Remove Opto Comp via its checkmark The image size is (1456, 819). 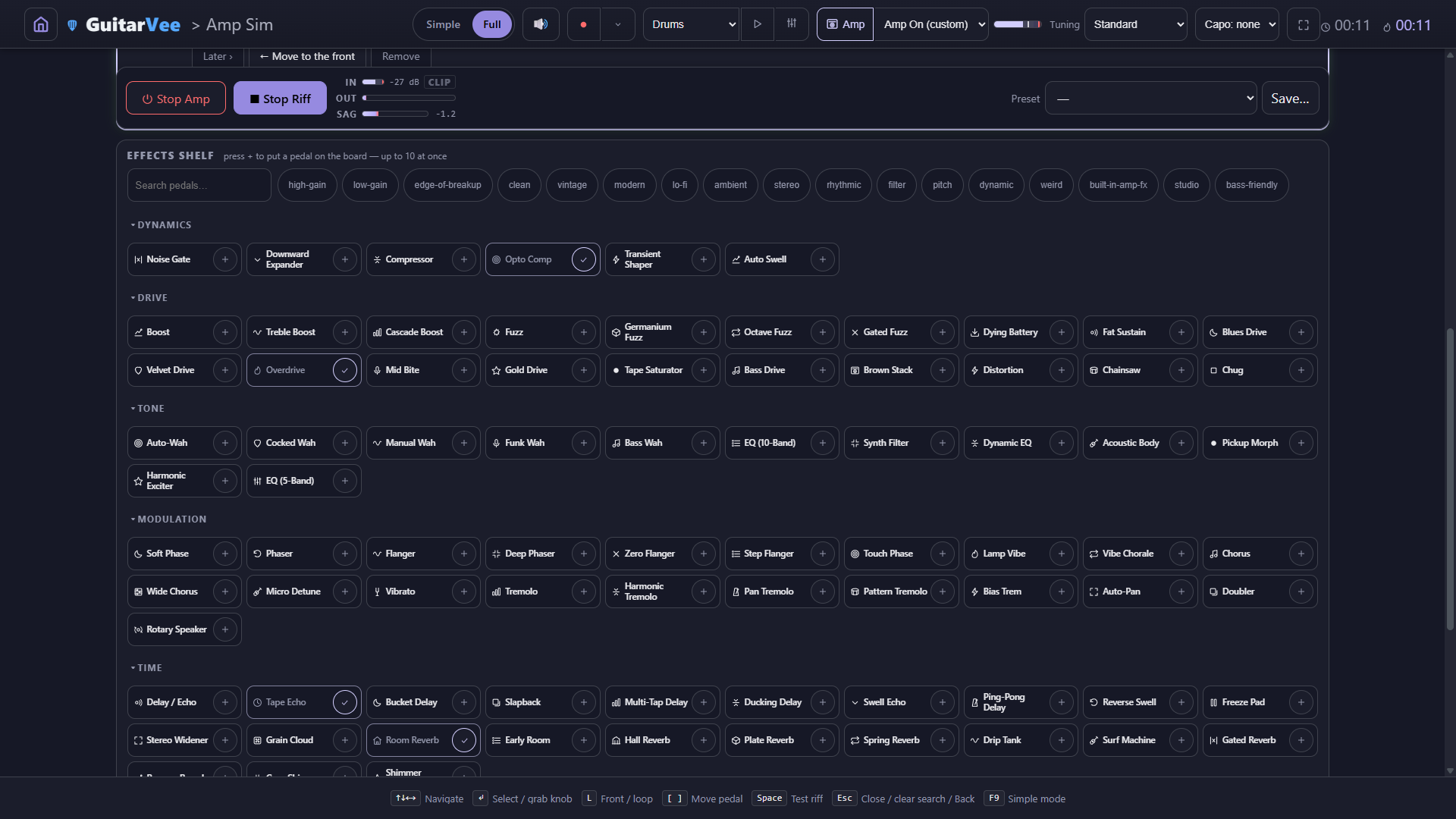pyautogui.click(x=584, y=259)
